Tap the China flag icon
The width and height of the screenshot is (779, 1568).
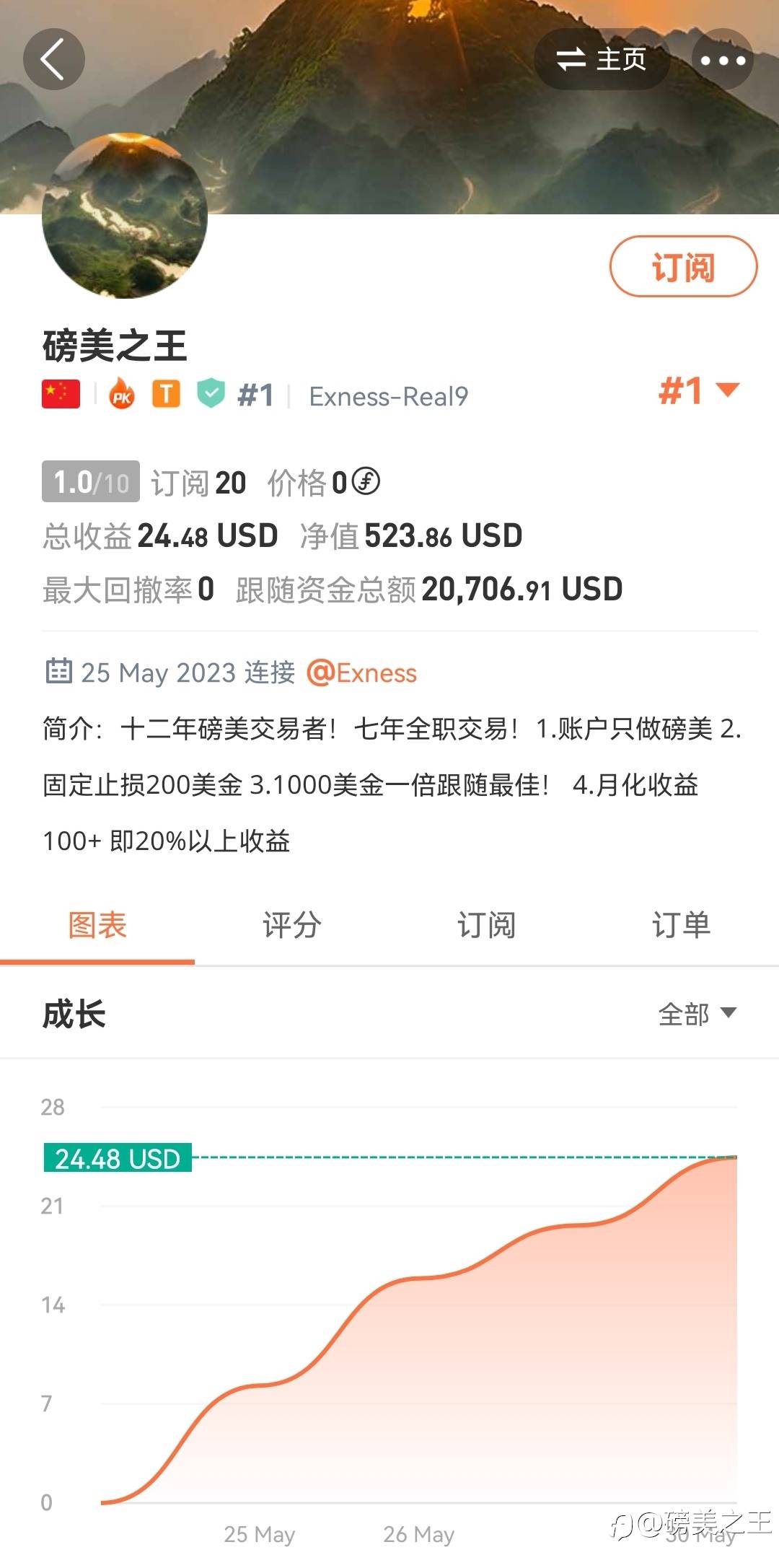[x=61, y=395]
